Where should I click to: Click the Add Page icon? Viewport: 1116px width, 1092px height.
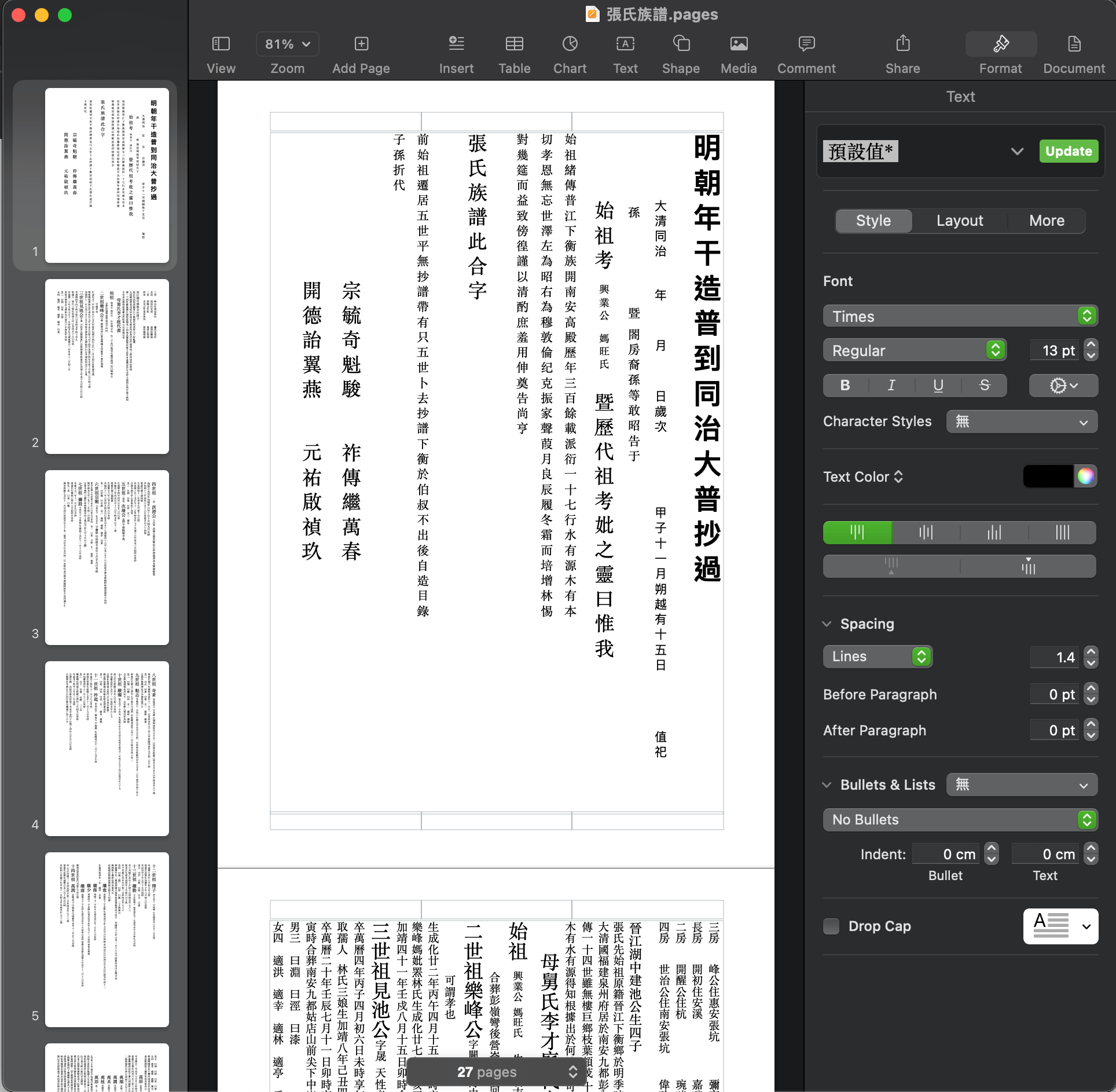(361, 45)
